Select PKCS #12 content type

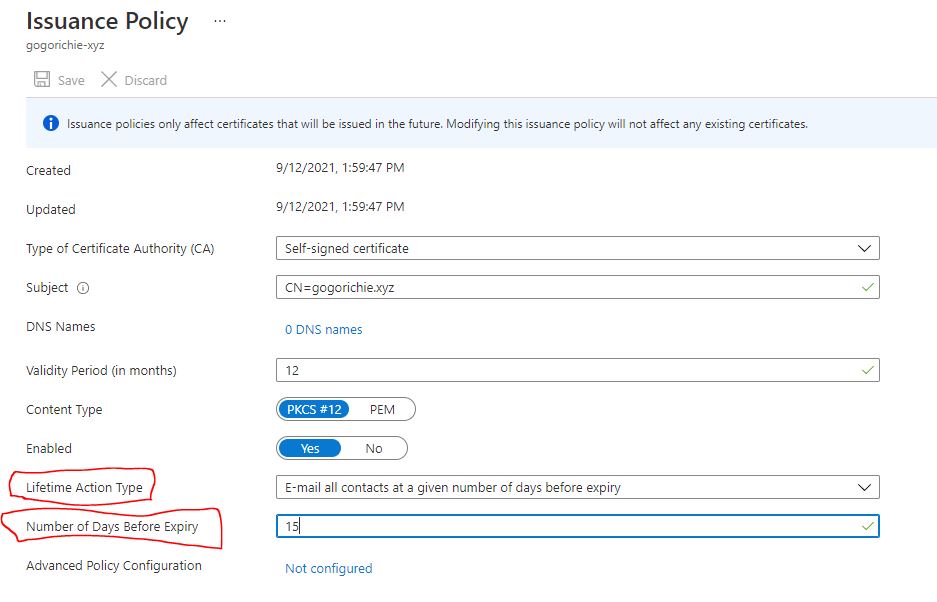pos(314,410)
